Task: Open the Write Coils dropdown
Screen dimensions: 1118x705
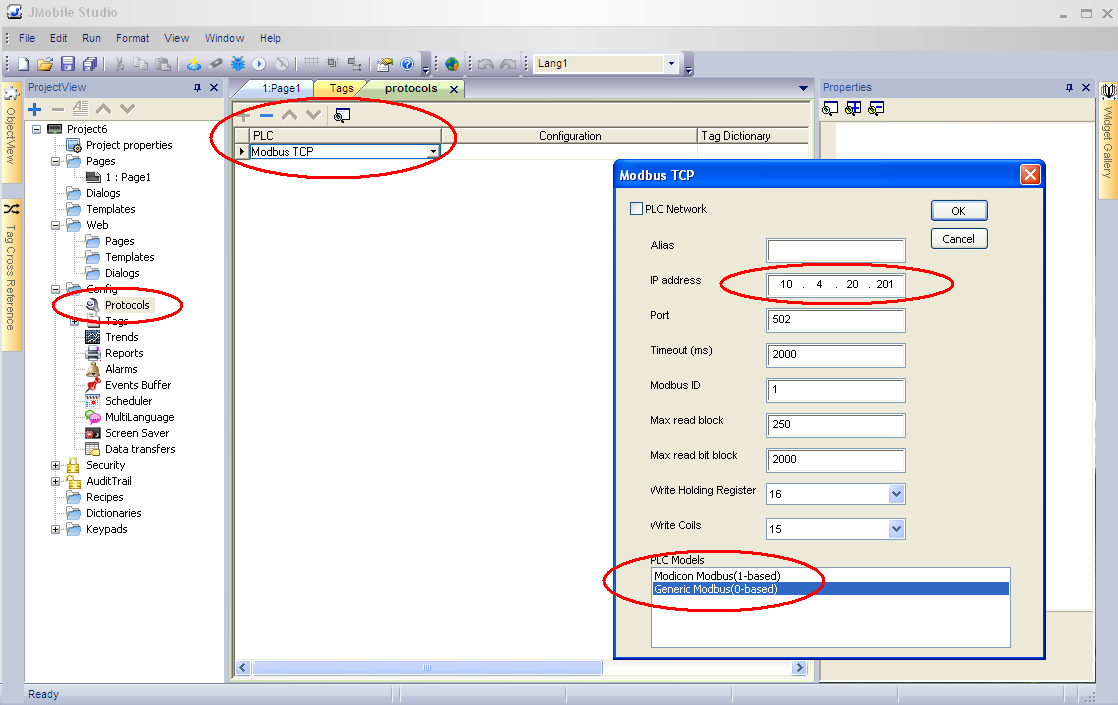Action: [x=896, y=529]
